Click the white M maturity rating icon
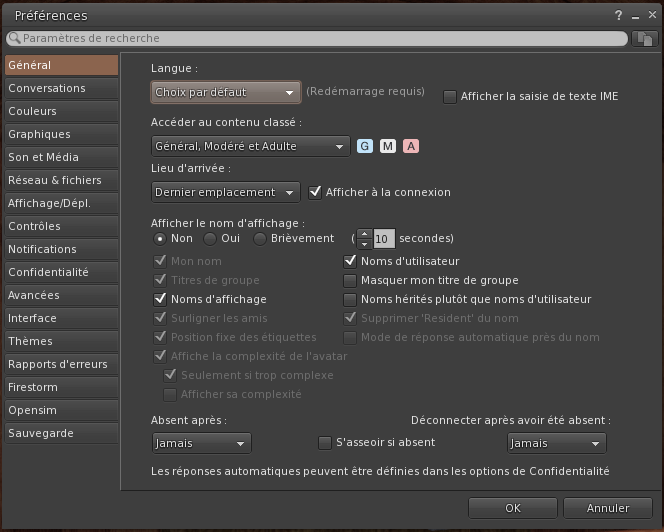664x532 pixels. (x=388, y=147)
